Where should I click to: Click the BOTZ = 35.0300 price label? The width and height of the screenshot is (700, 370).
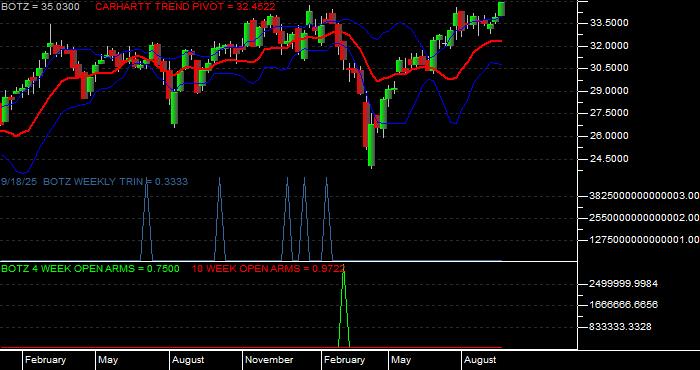(x=40, y=7)
